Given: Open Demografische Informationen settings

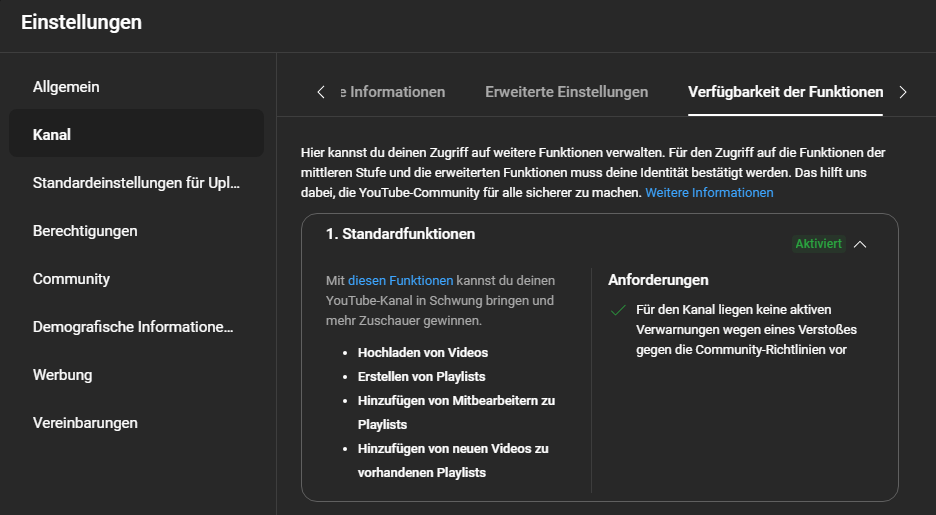Looking at the screenshot, I should pos(133,327).
